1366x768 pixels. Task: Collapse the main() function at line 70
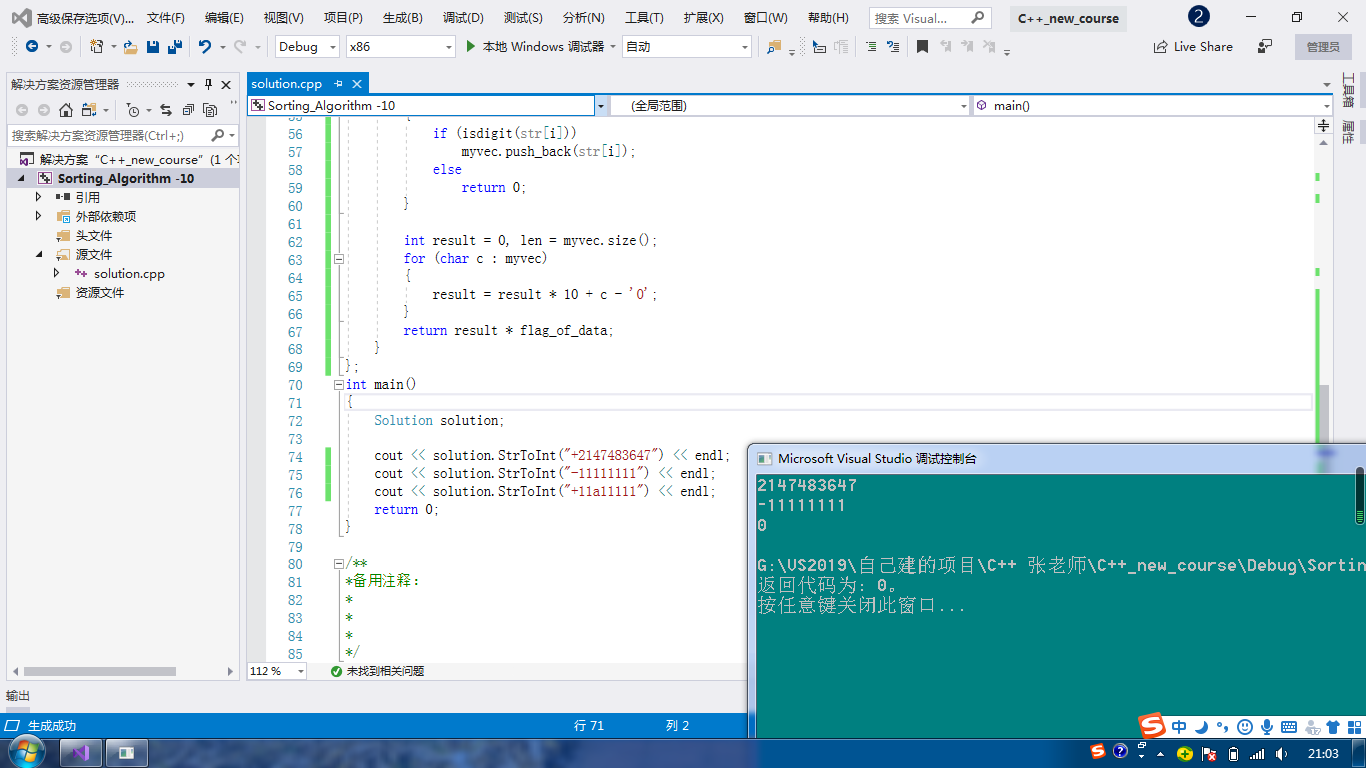(x=338, y=384)
